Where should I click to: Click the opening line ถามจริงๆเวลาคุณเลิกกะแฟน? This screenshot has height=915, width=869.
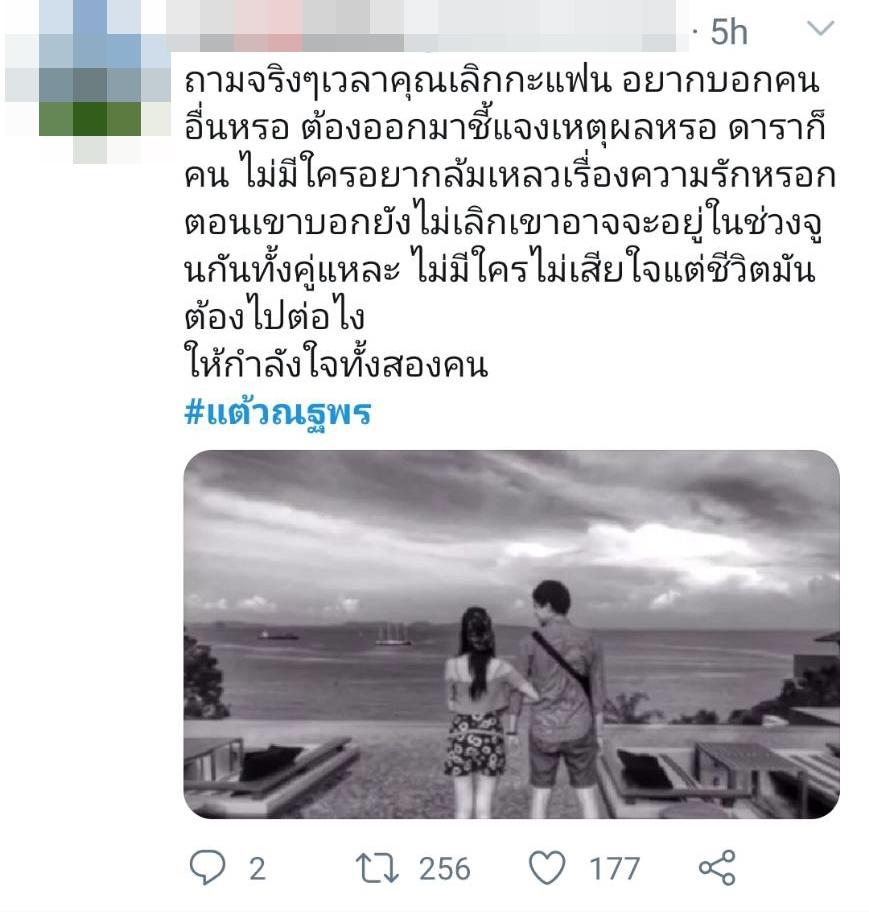pos(397,81)
